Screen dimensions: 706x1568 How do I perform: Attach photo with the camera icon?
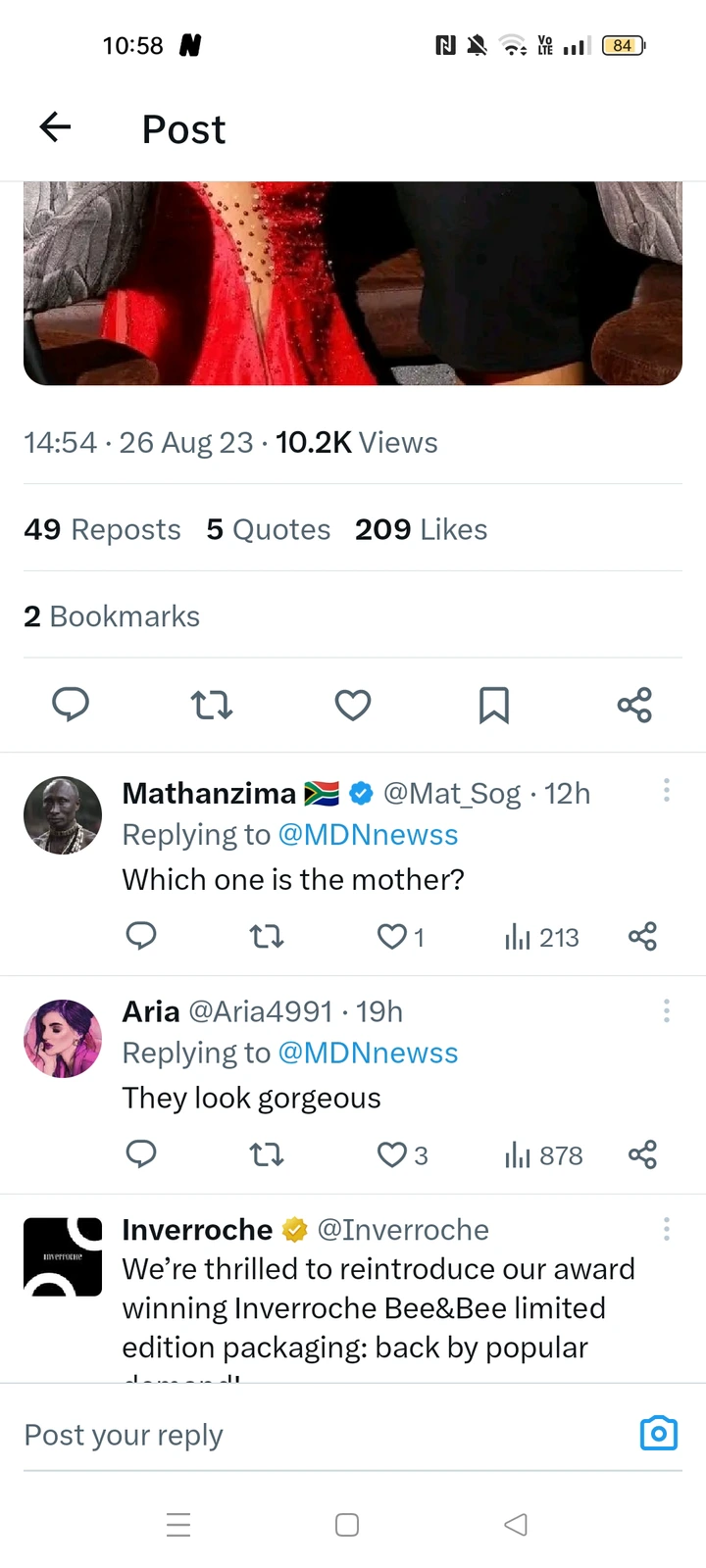(658, 1434)
